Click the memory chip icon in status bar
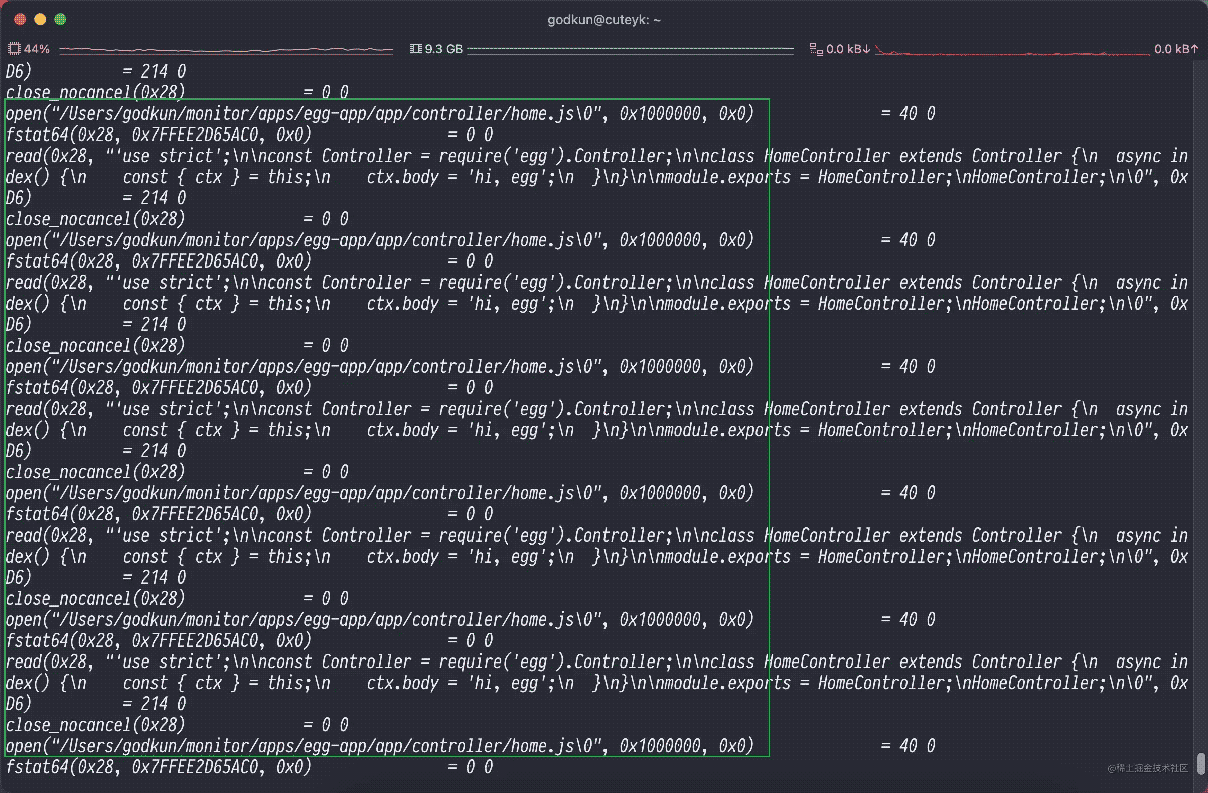Screen dimensions: 1208x793 pos(417,49)
